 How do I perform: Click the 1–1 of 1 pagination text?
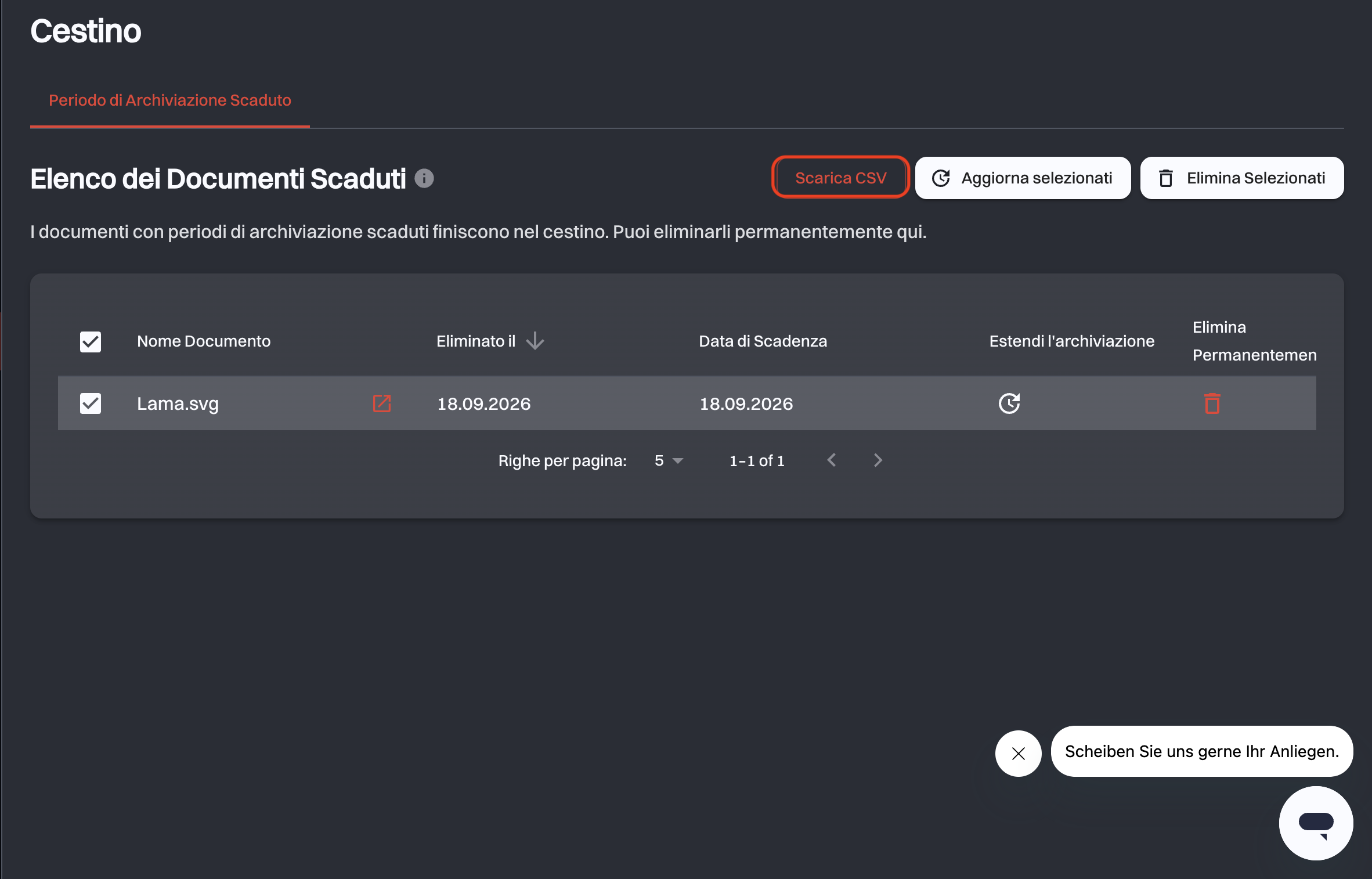point(757,461)
